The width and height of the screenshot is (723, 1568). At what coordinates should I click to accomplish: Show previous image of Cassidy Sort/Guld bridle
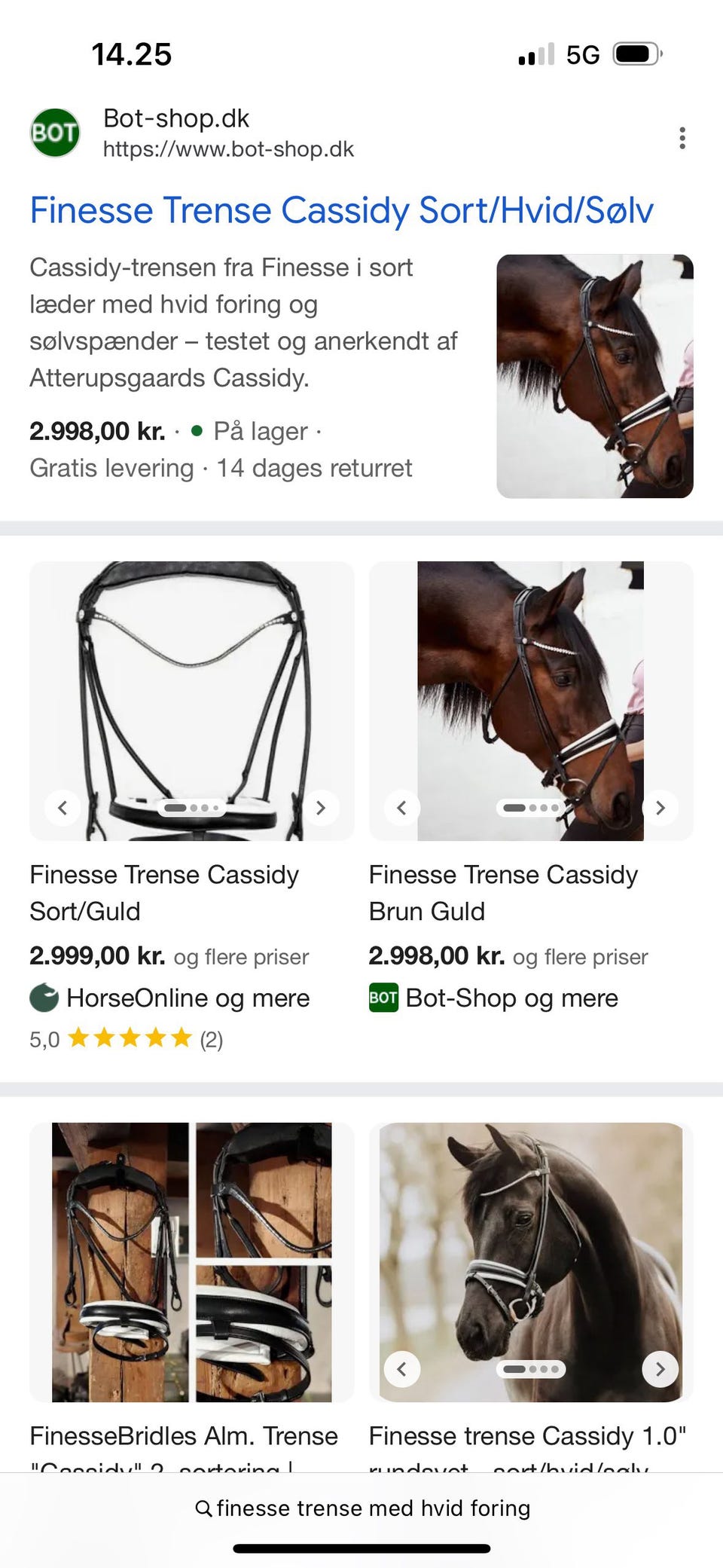tap(63, 808)
